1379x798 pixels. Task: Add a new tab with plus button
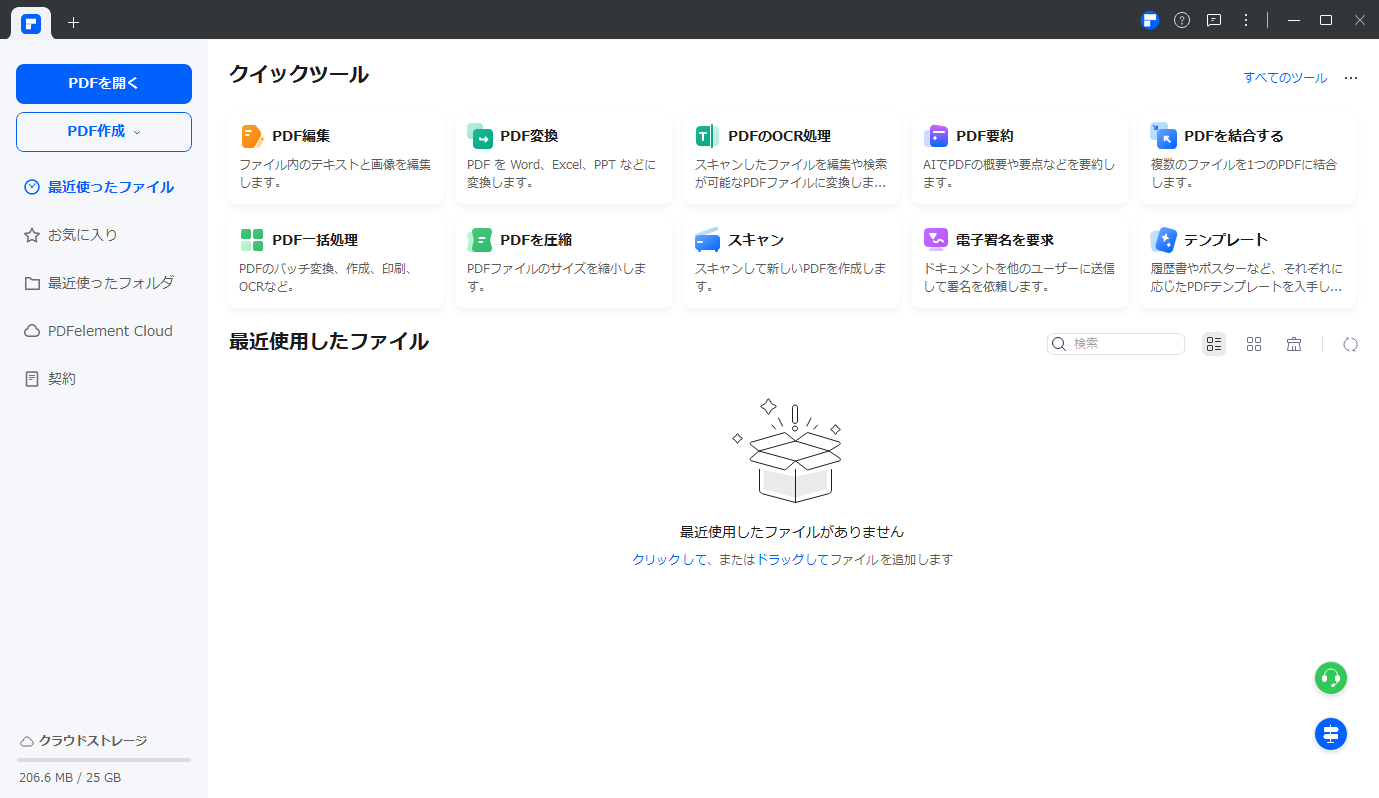pyautogui.click(x=73, y=22)
